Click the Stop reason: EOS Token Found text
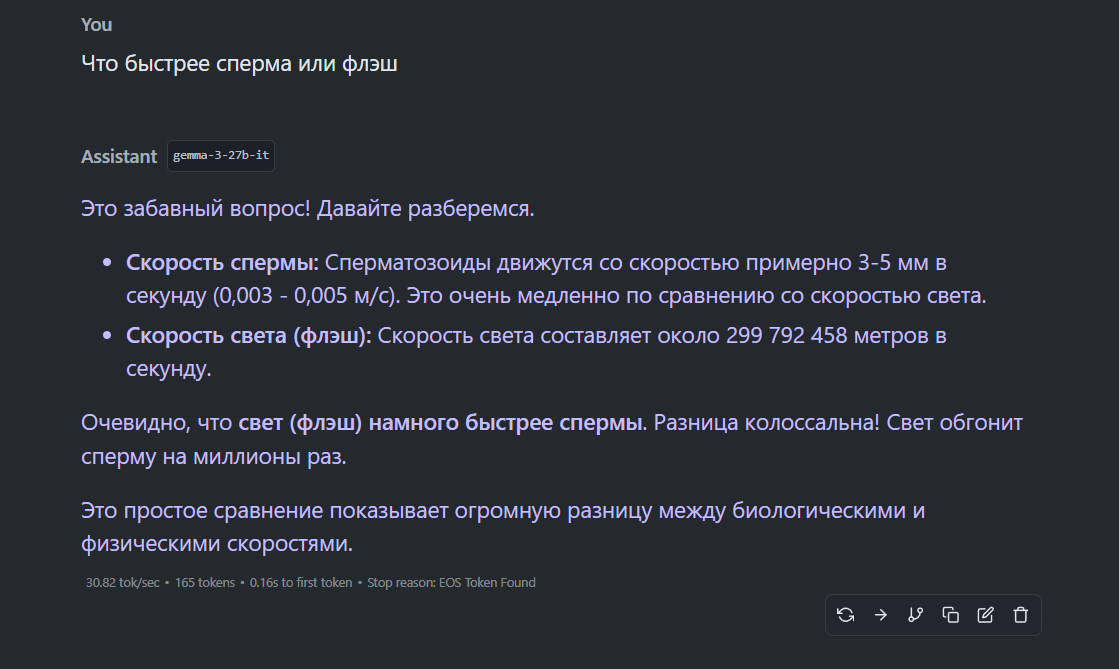This screenshot has width=1119, height=669. (x=451, y=583)
